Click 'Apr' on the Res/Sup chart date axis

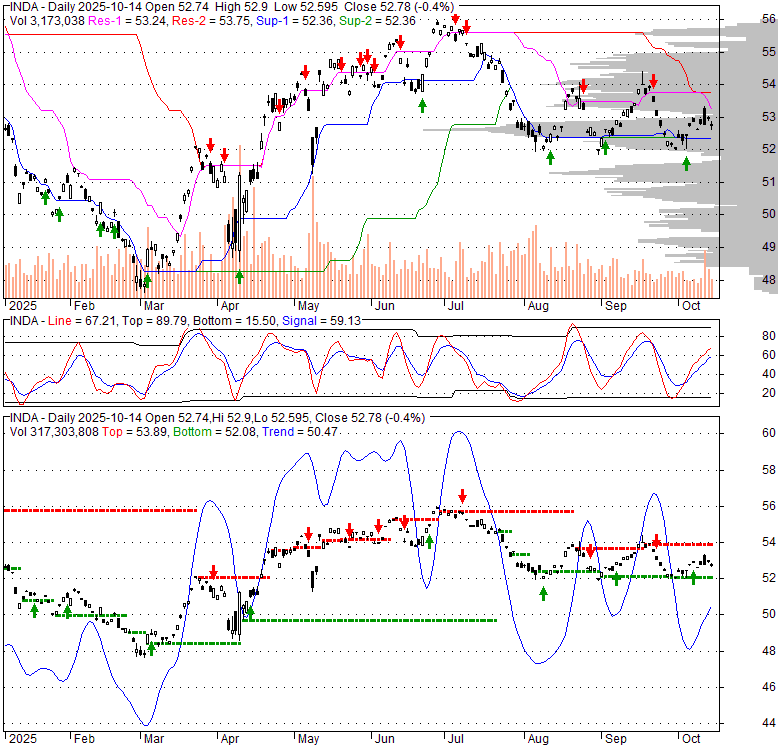[x=230, y=306]
